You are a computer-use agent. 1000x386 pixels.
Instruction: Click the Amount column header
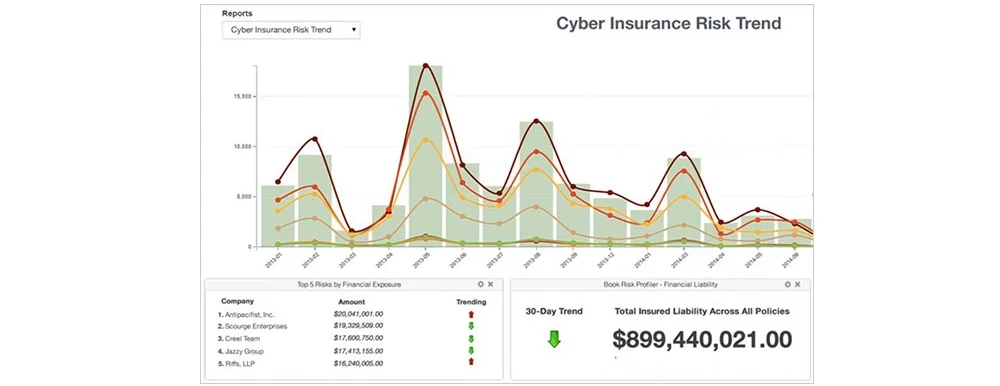click(x=351, y=302)
